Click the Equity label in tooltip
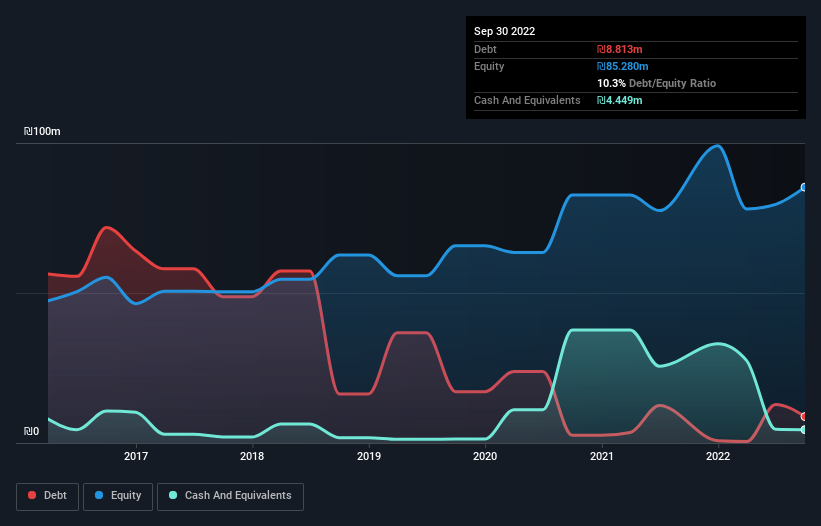This screenshot has height=526, width=821. click(x=489, y=66)
